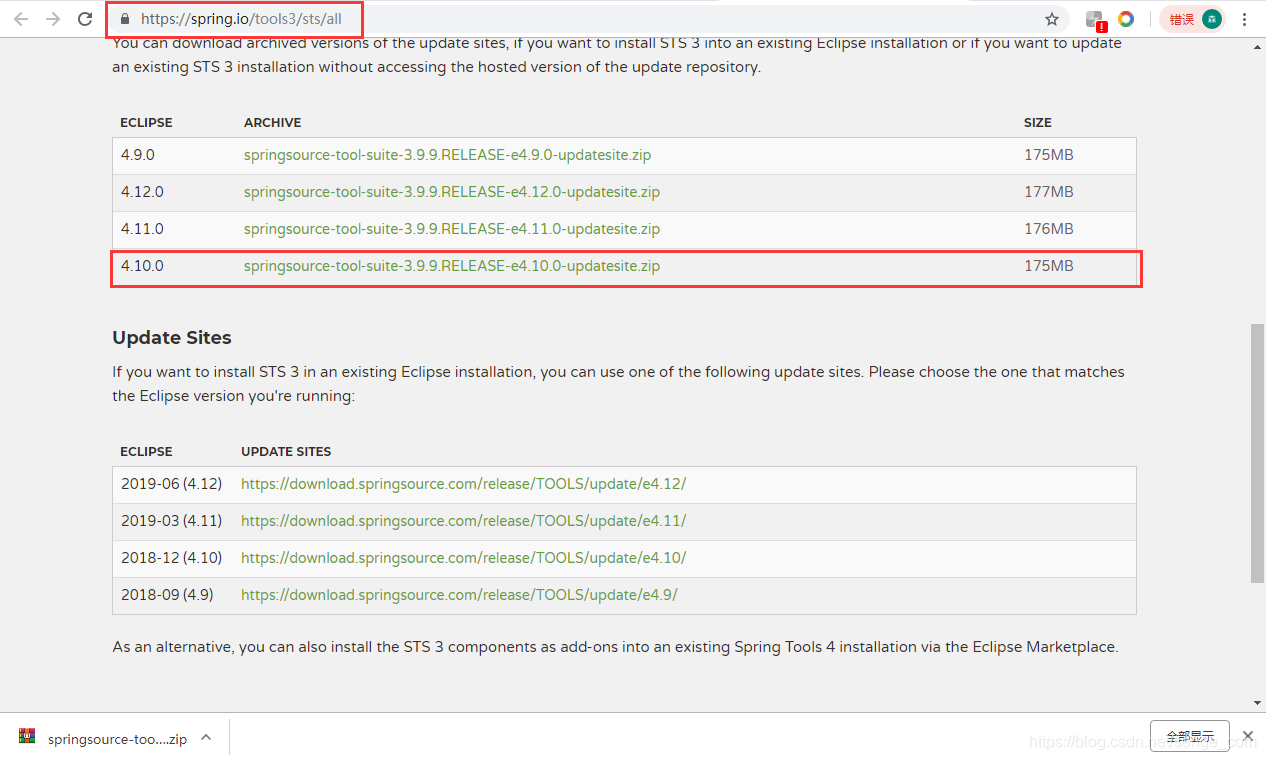Open the Chrome profile error chip
The image size is (1266, 760).
pyautogui.click(x=1193, y=19)
